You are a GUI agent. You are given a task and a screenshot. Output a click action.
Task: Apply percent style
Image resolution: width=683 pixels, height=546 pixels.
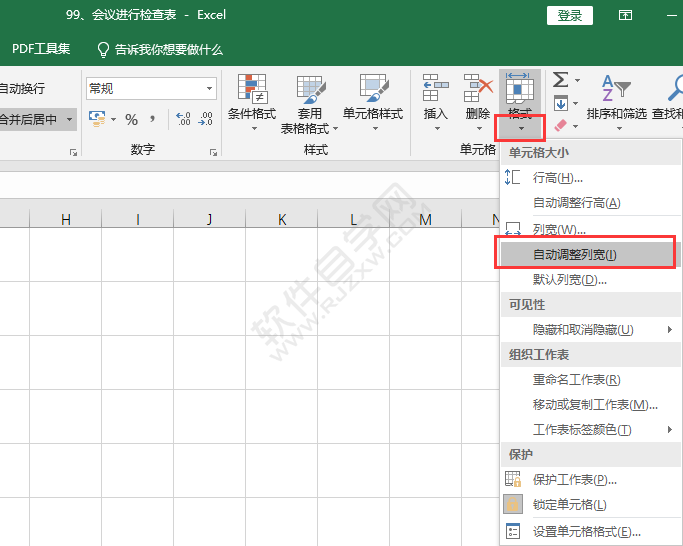[x=132, y=119]
